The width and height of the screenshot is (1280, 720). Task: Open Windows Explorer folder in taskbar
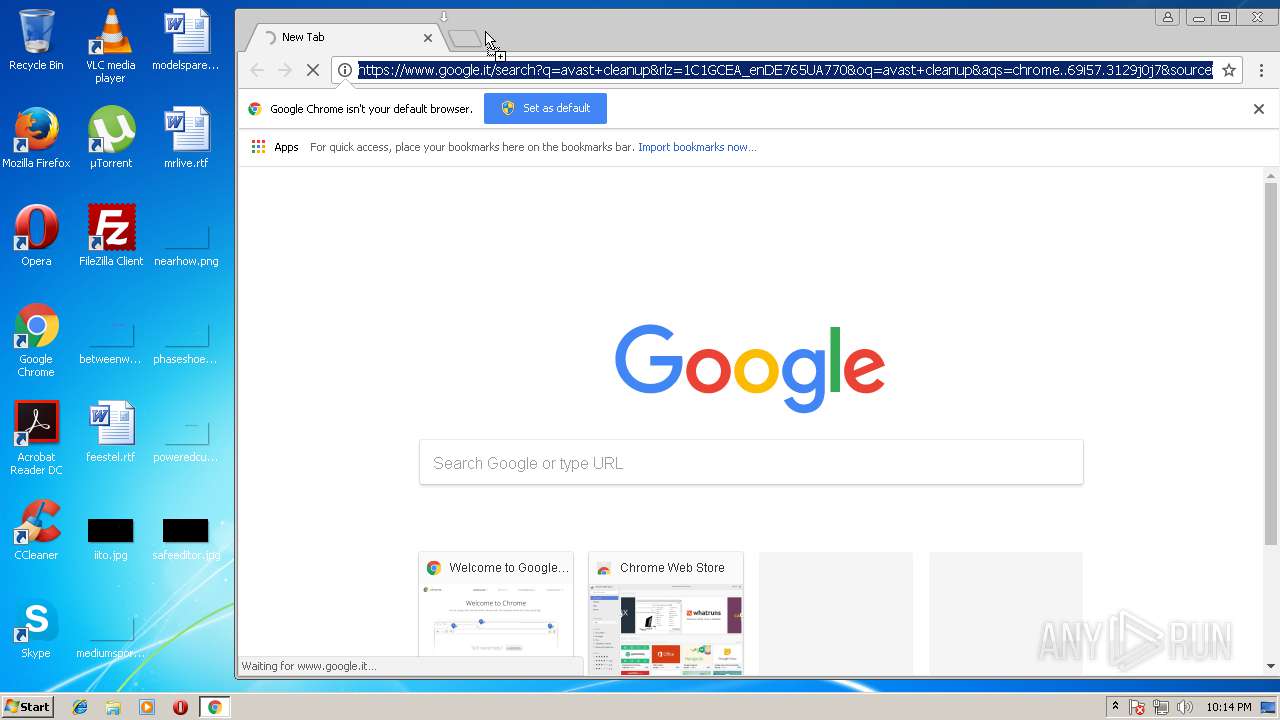point(113,707)
